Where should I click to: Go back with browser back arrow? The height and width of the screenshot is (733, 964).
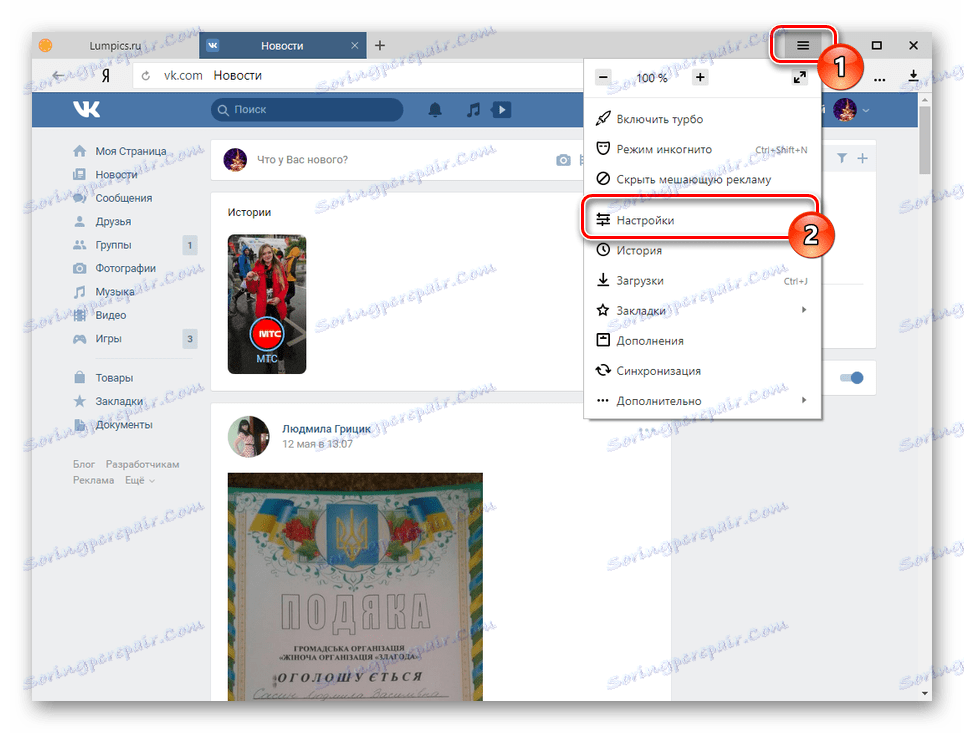coord(58,76)
